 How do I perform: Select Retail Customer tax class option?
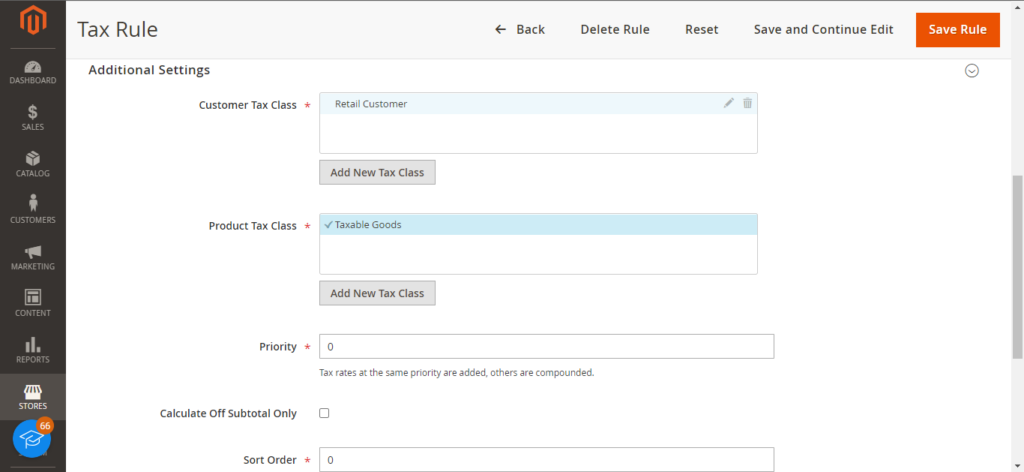click(538, 104)
